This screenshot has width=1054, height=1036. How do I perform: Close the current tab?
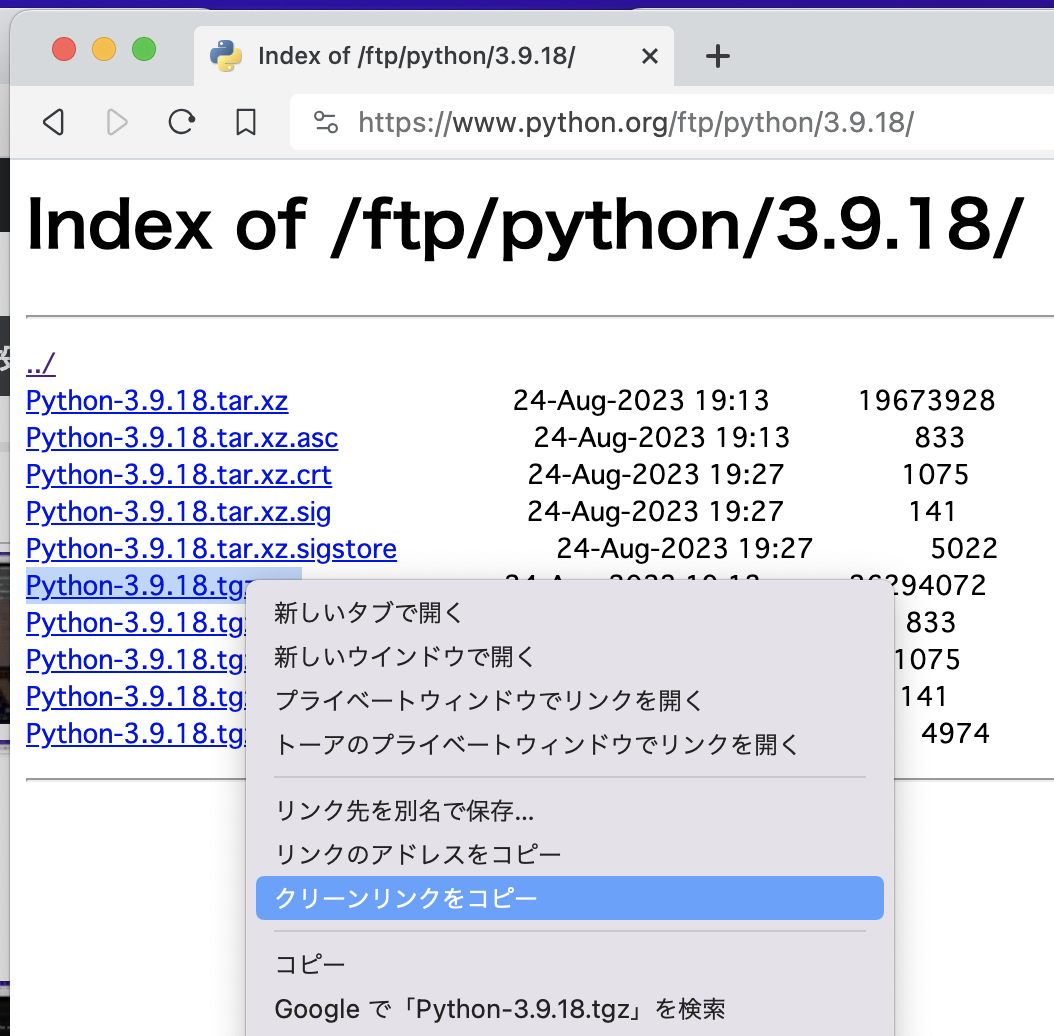pos(650,56)
